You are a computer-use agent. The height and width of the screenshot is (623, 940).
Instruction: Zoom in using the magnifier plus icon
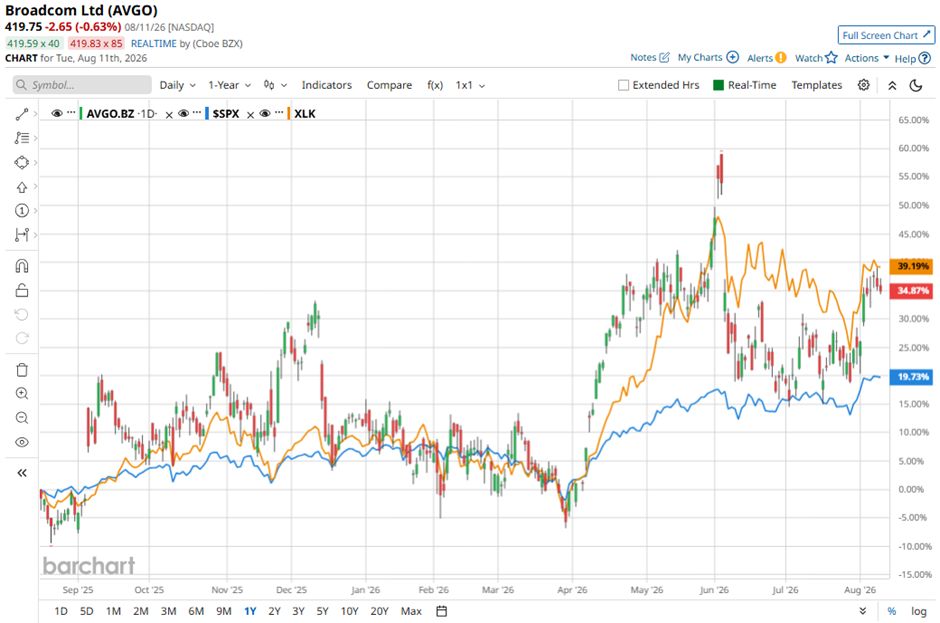[22, 393]
